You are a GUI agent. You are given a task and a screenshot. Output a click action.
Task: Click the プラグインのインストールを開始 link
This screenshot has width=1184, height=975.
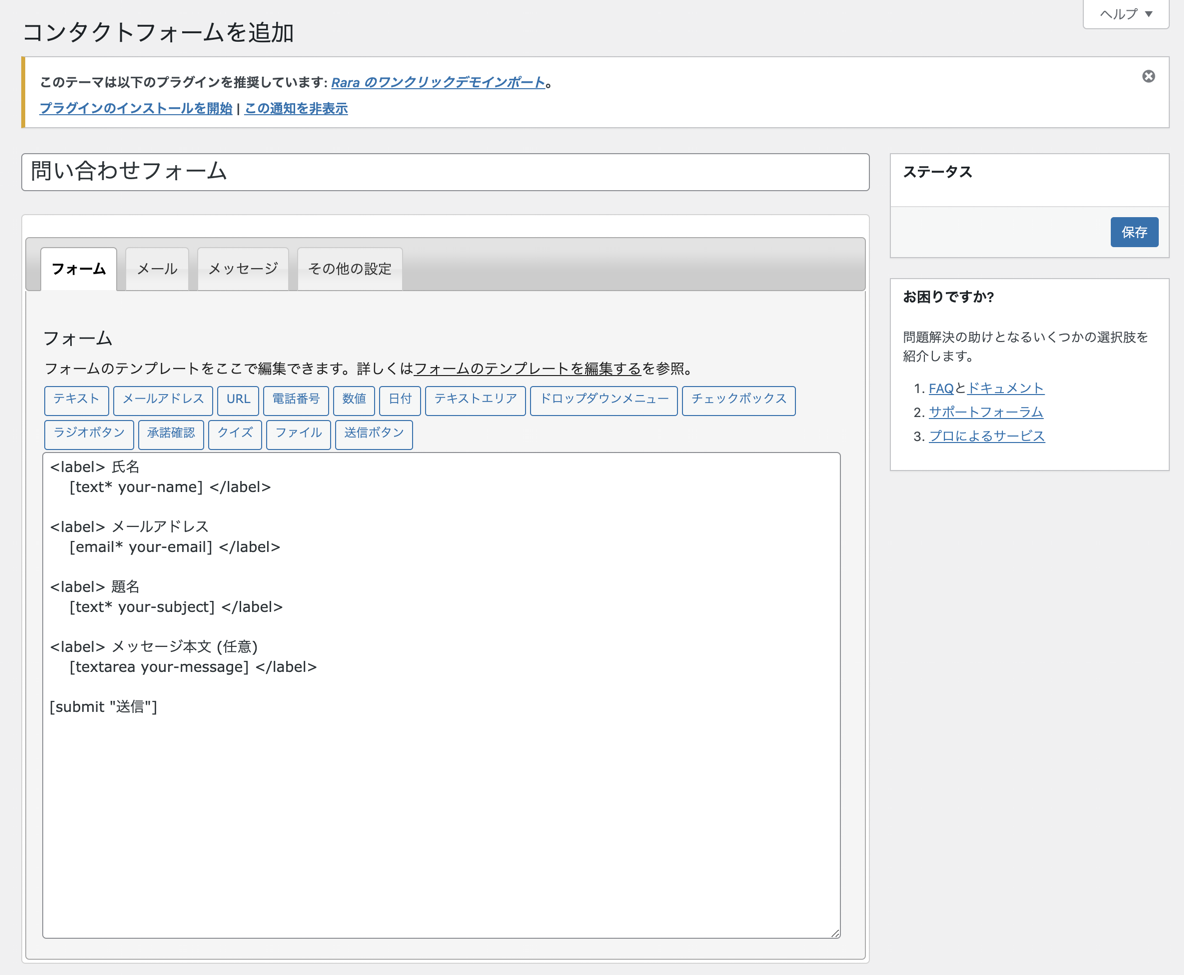tap(136, 109)
